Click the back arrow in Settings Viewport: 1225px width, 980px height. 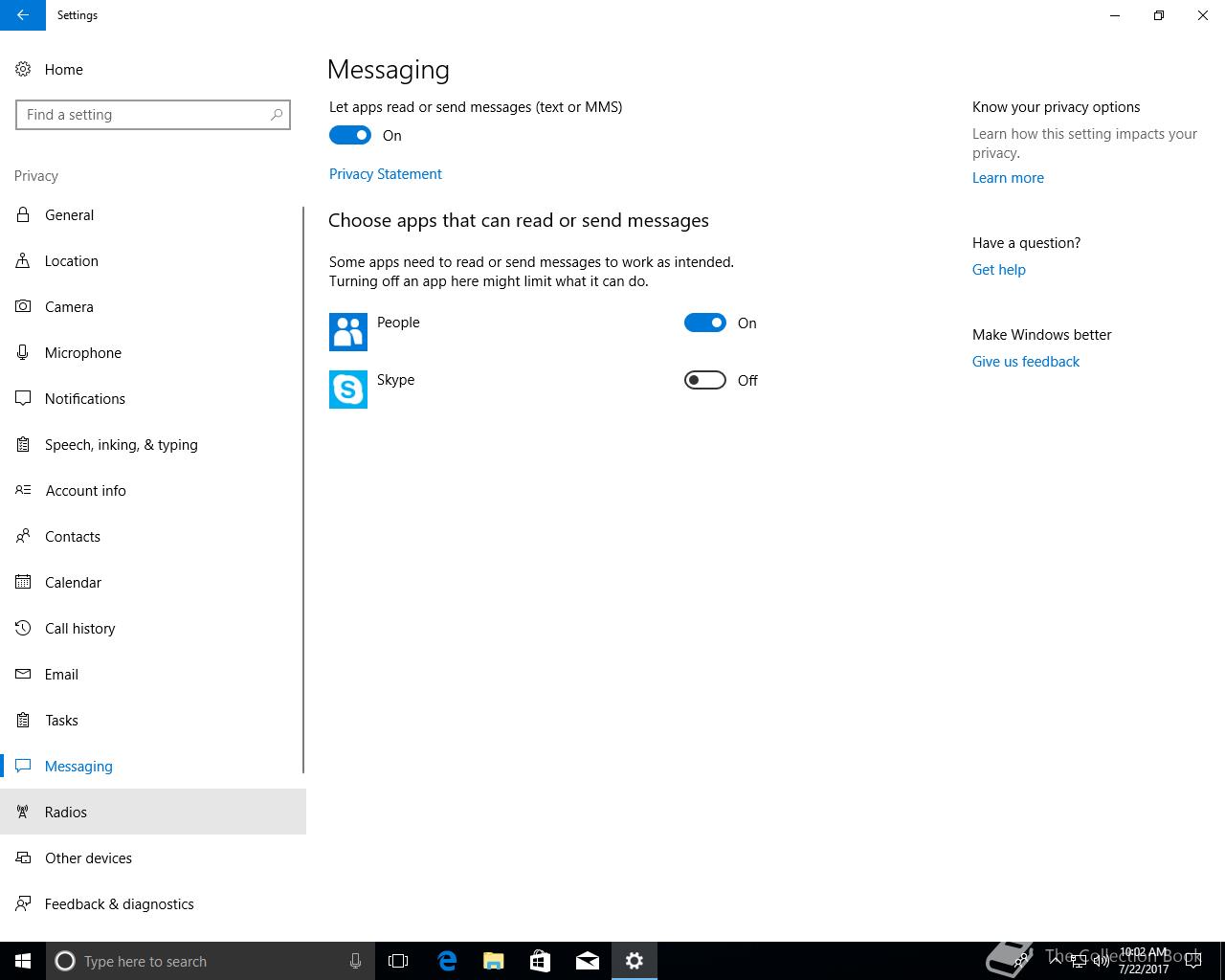(22, 15)
